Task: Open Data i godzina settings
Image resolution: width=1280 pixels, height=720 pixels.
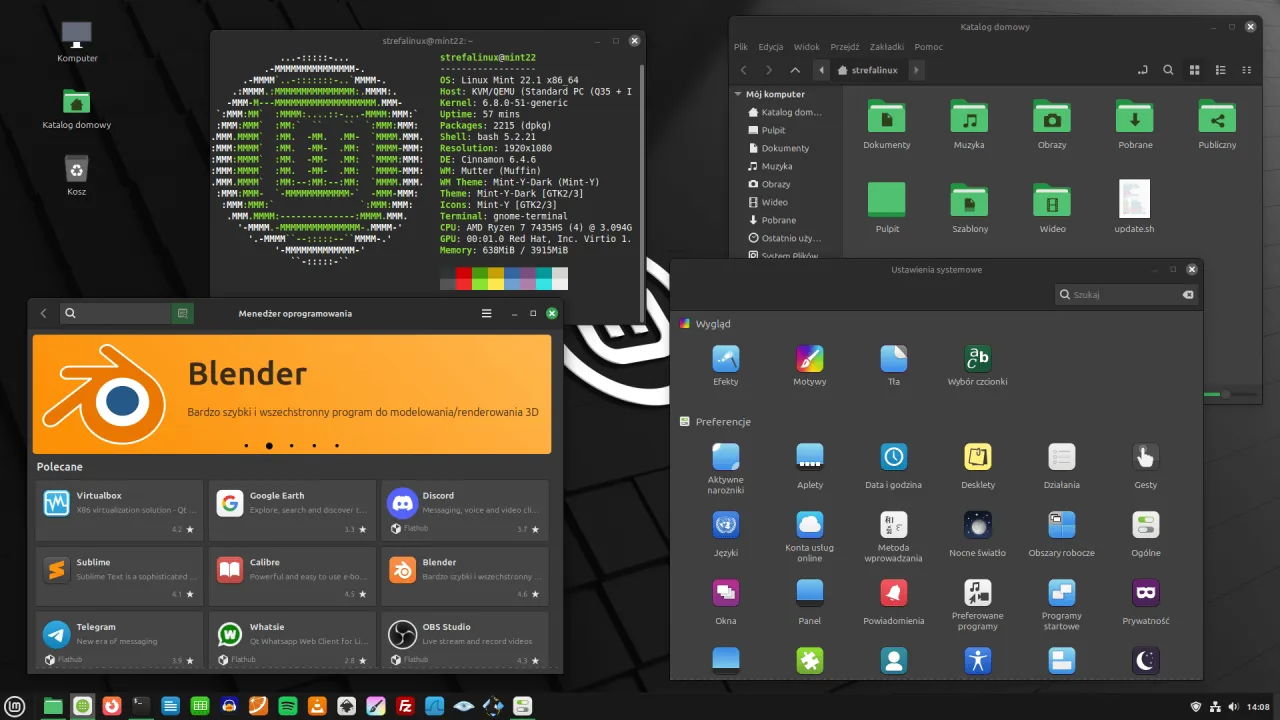Action: pyautogui.click(x=893, y=459)
